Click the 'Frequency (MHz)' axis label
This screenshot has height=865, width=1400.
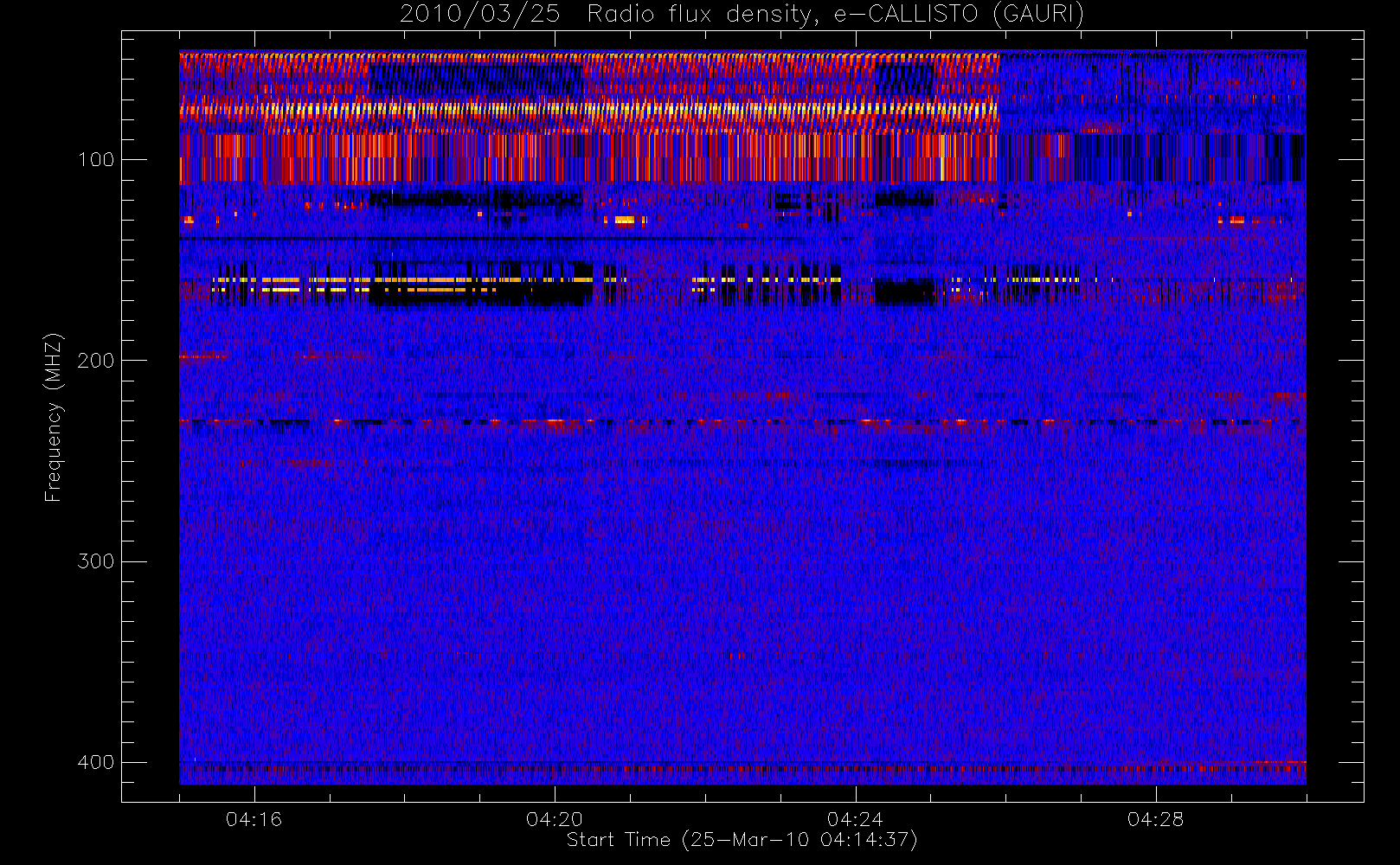54,417
